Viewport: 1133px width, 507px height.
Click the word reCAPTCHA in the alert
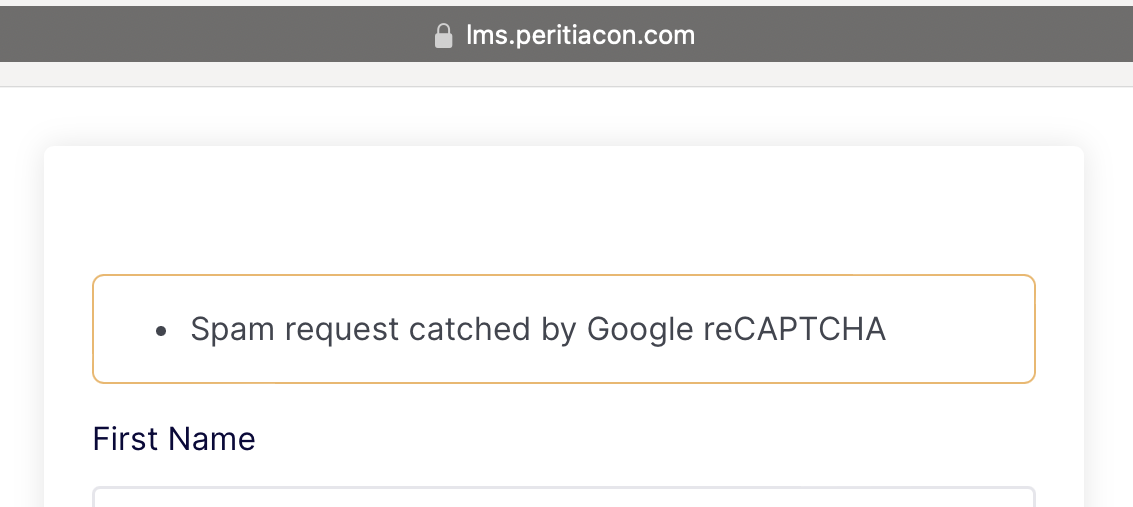tap(794, 329)
